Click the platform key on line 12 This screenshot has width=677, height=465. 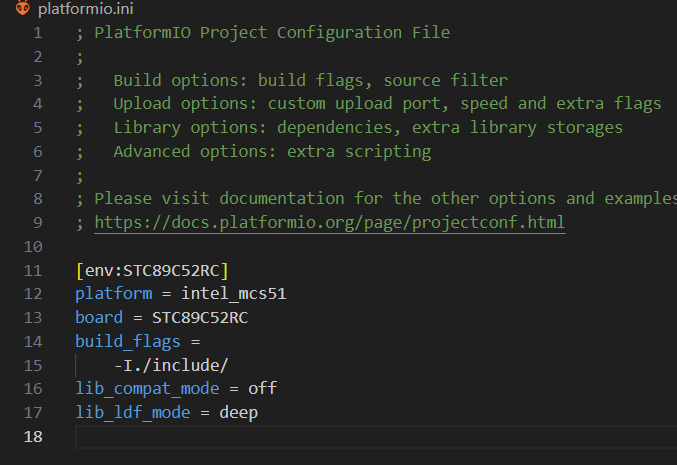[114, 294]
